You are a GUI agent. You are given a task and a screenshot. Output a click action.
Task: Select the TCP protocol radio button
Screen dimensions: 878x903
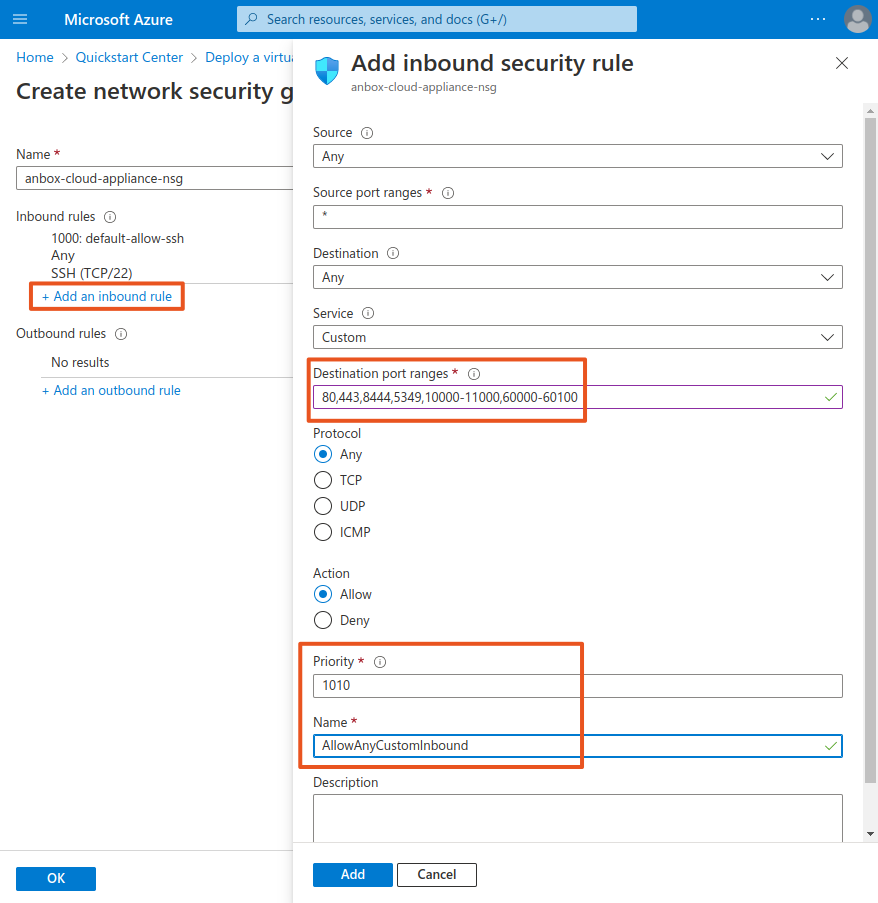[323, 480]
